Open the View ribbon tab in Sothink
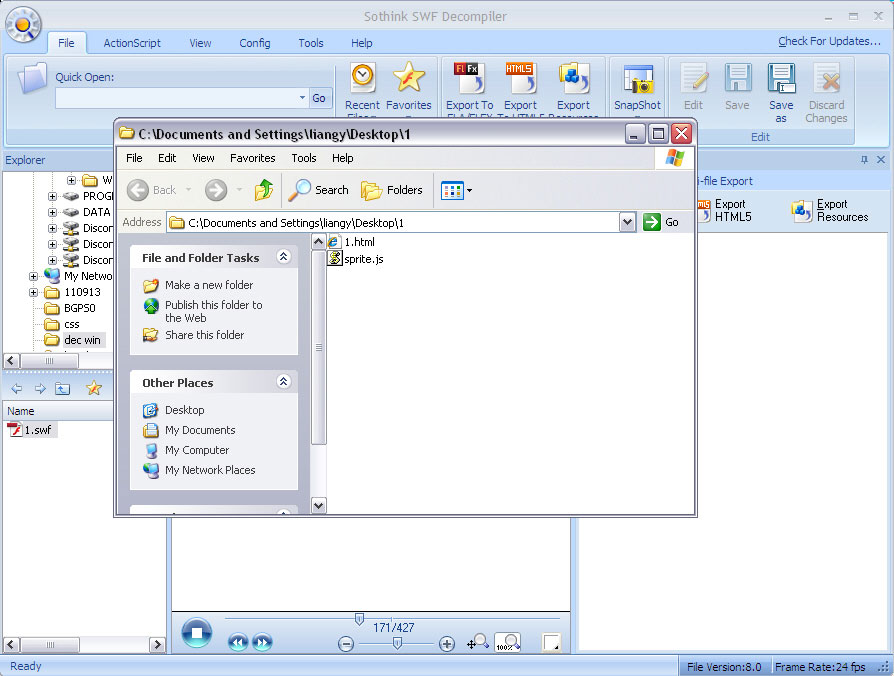Viewport: 894px width, 676px height. pos(200,43)
